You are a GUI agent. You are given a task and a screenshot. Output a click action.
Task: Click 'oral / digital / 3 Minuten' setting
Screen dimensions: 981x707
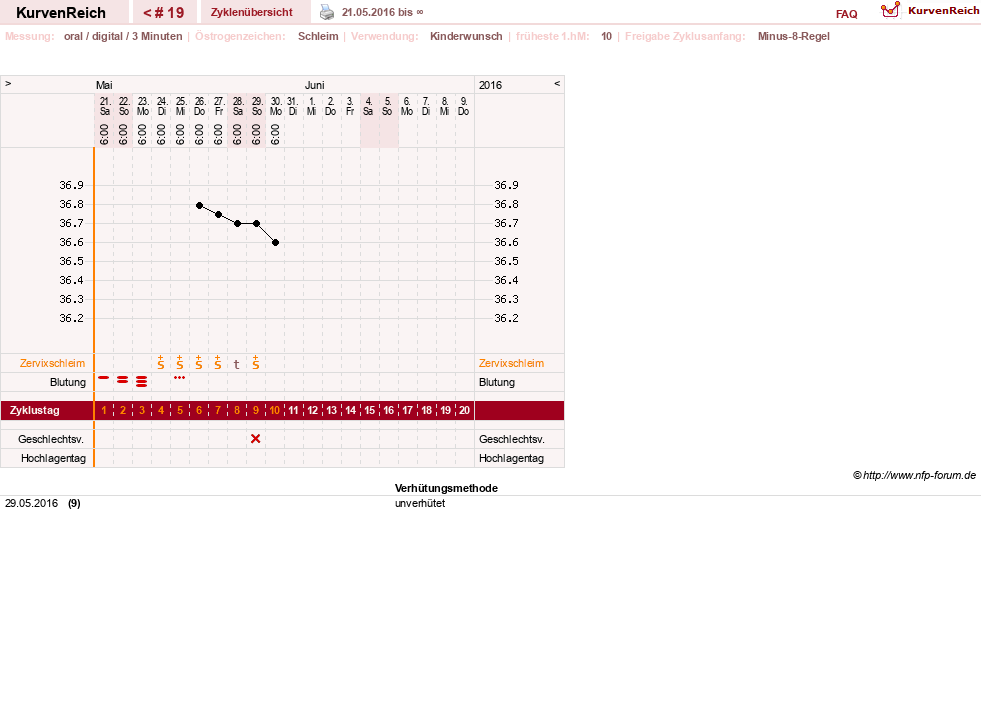[123, 36]
